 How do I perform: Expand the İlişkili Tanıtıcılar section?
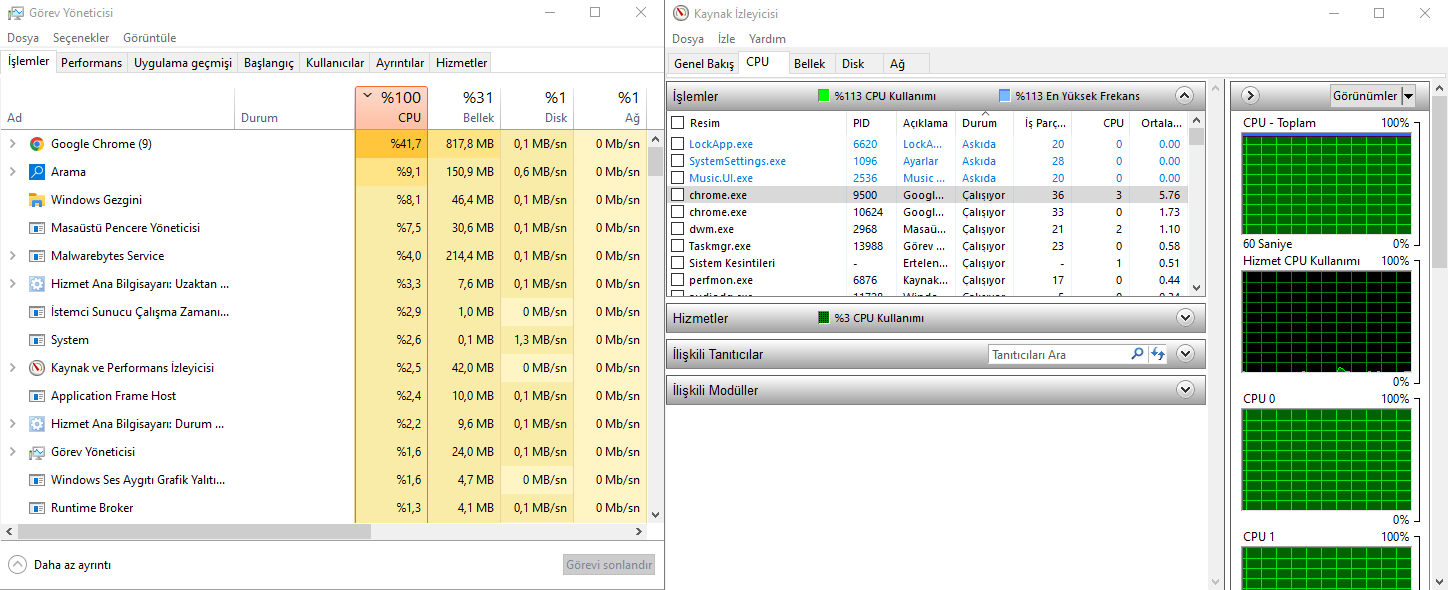(x=1185, y=354)
